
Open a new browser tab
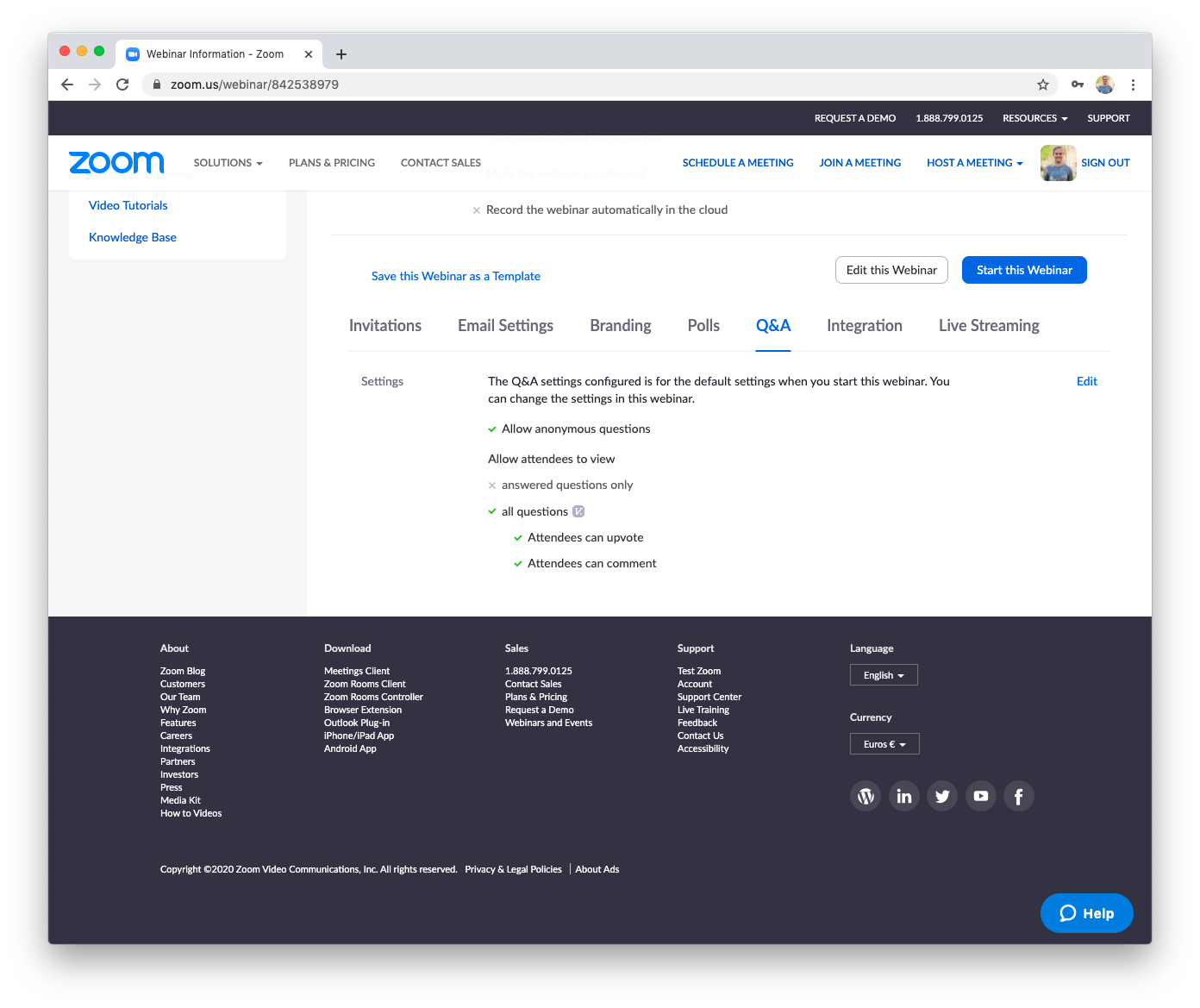coord(341,54)
